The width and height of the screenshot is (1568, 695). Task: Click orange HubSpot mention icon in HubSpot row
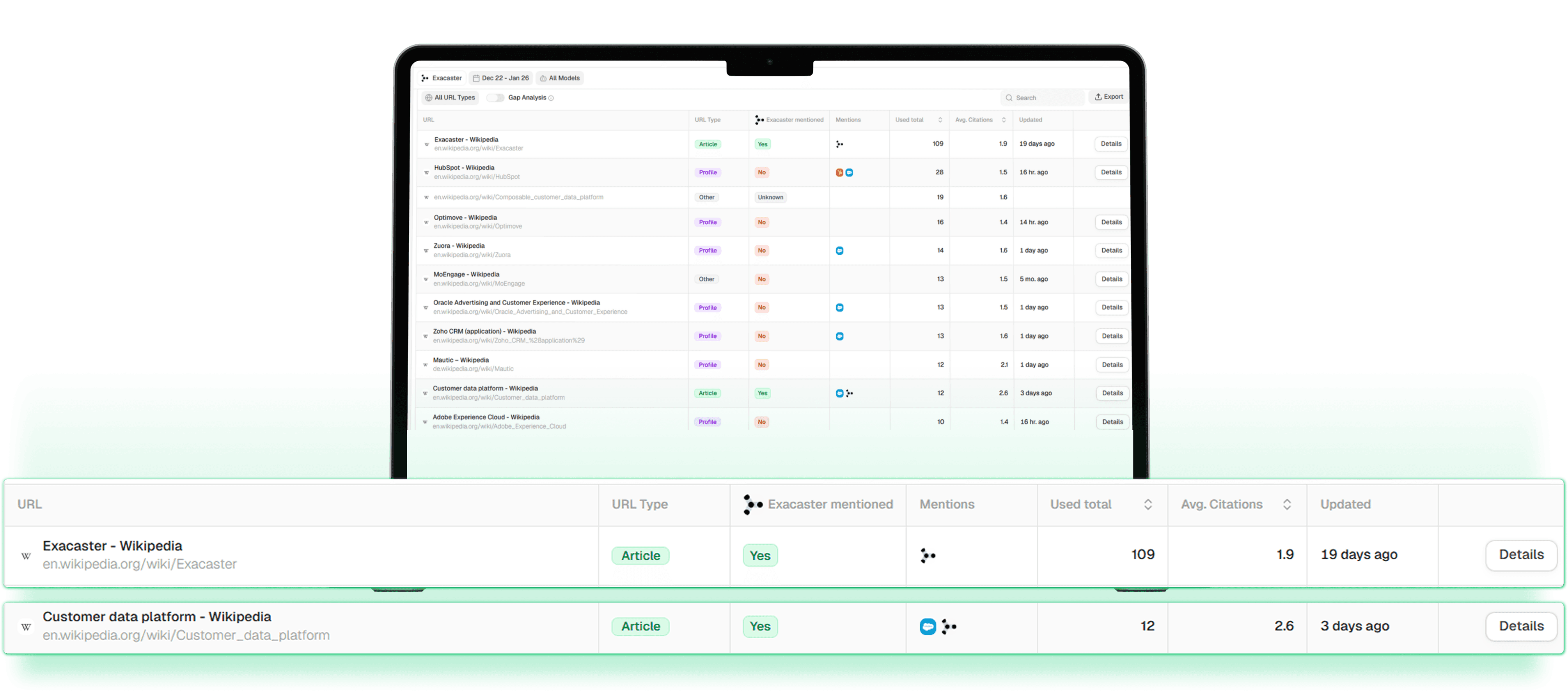pos(839,173)
